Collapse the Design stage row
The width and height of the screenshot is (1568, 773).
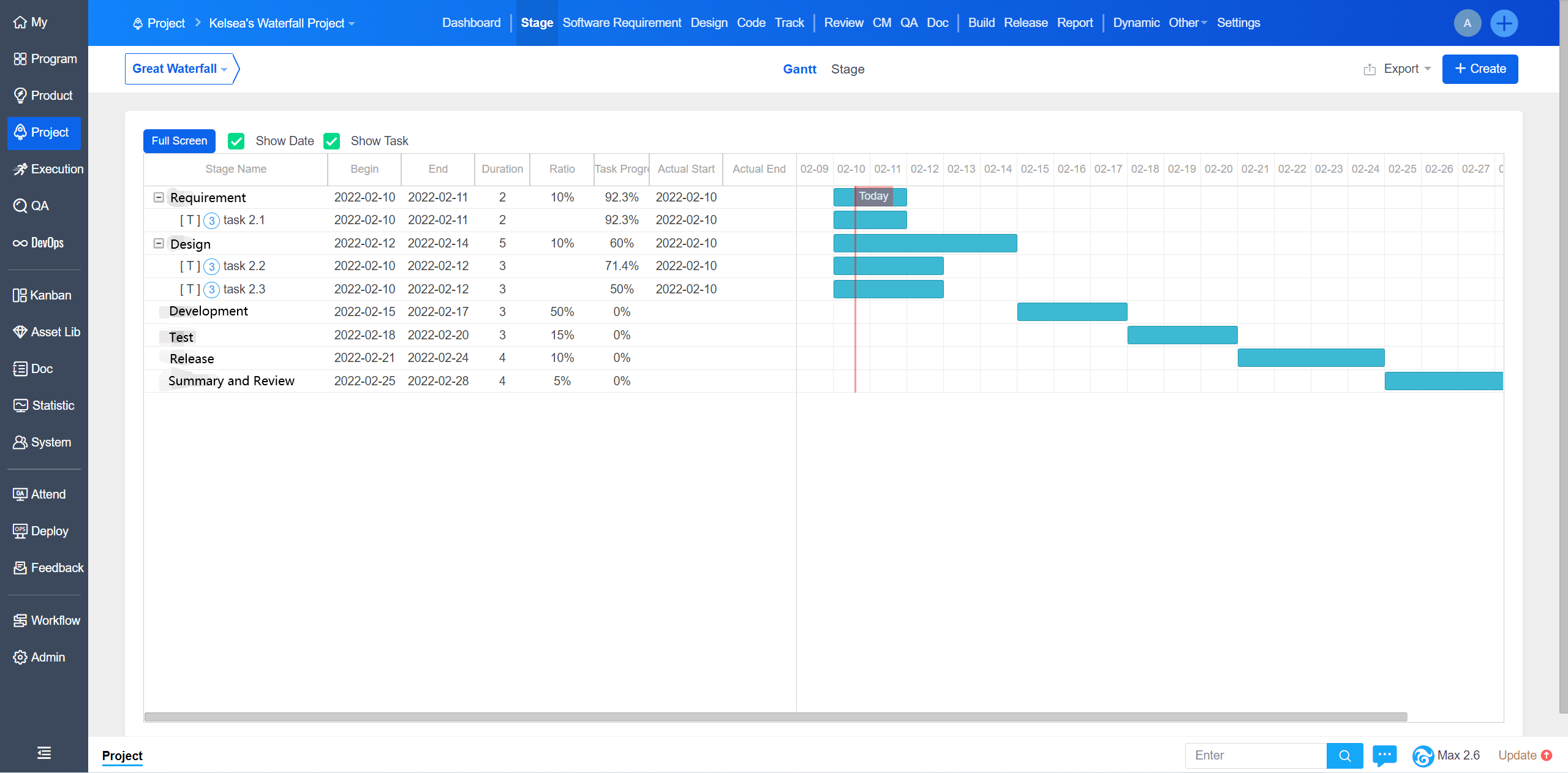click(159, 243)
